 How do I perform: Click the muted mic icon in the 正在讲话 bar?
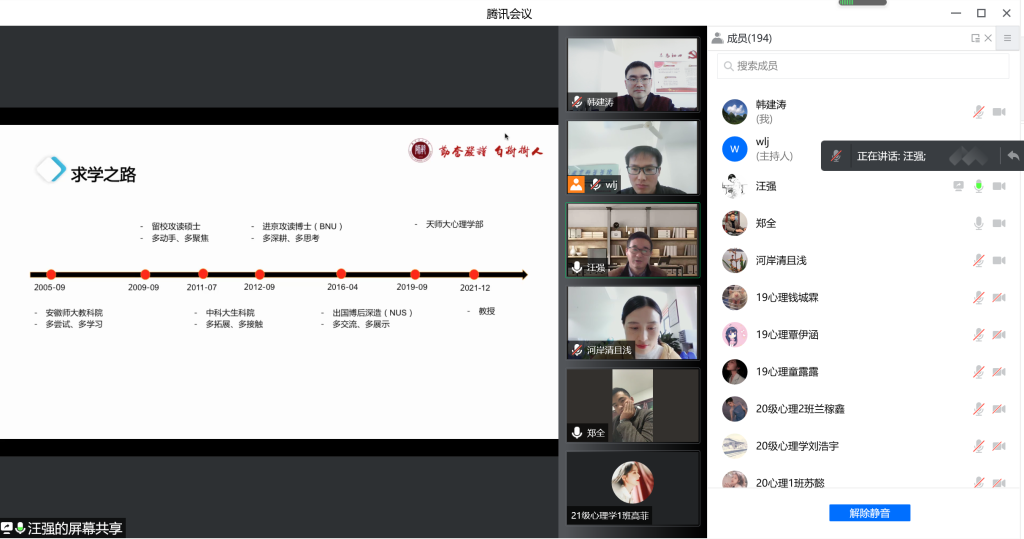pos(836,156)
